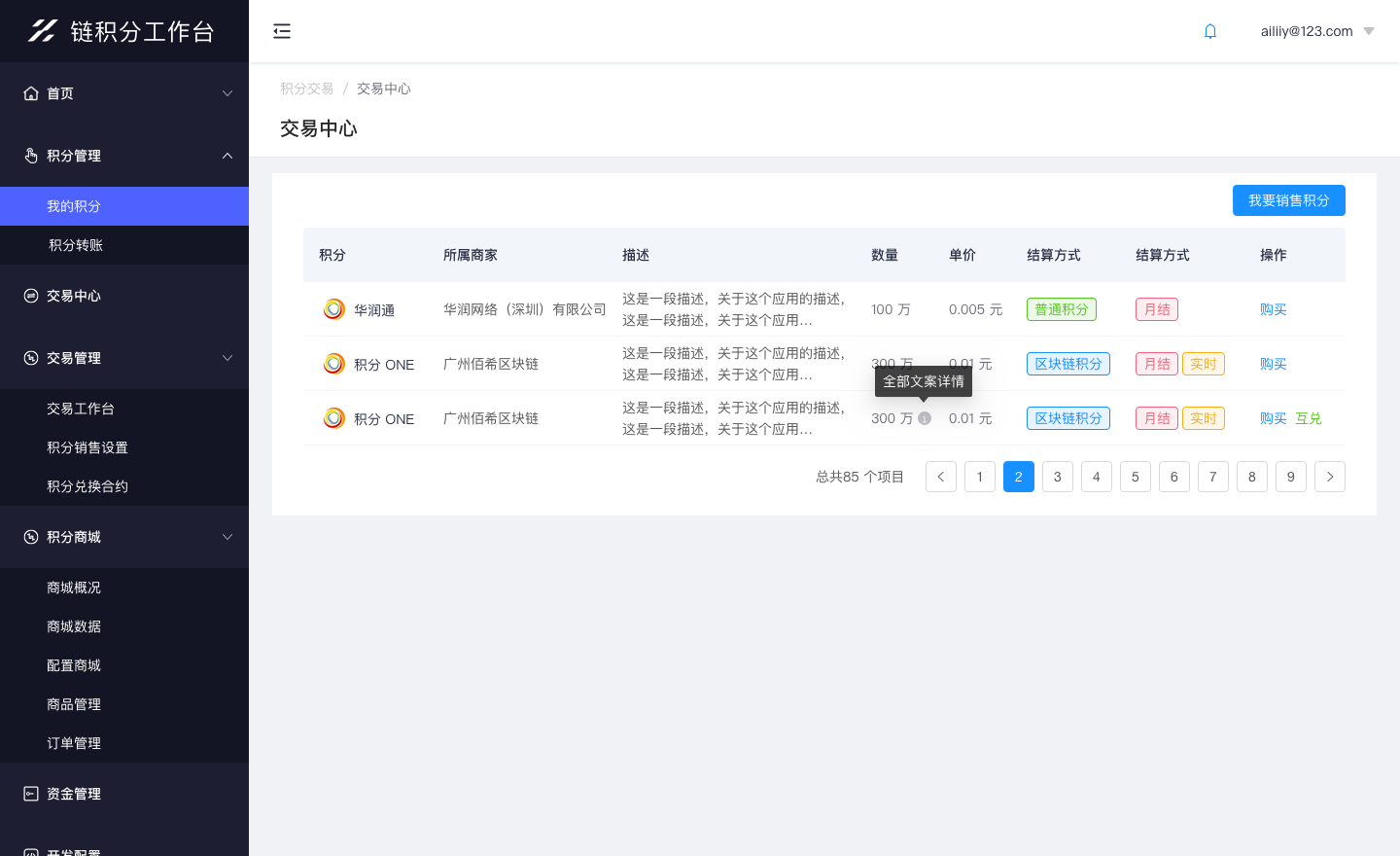The height and width of the screenshot is (856, 1400).
Task: Click the 交易管理 sidebar icon
Action: pos(31,358)
